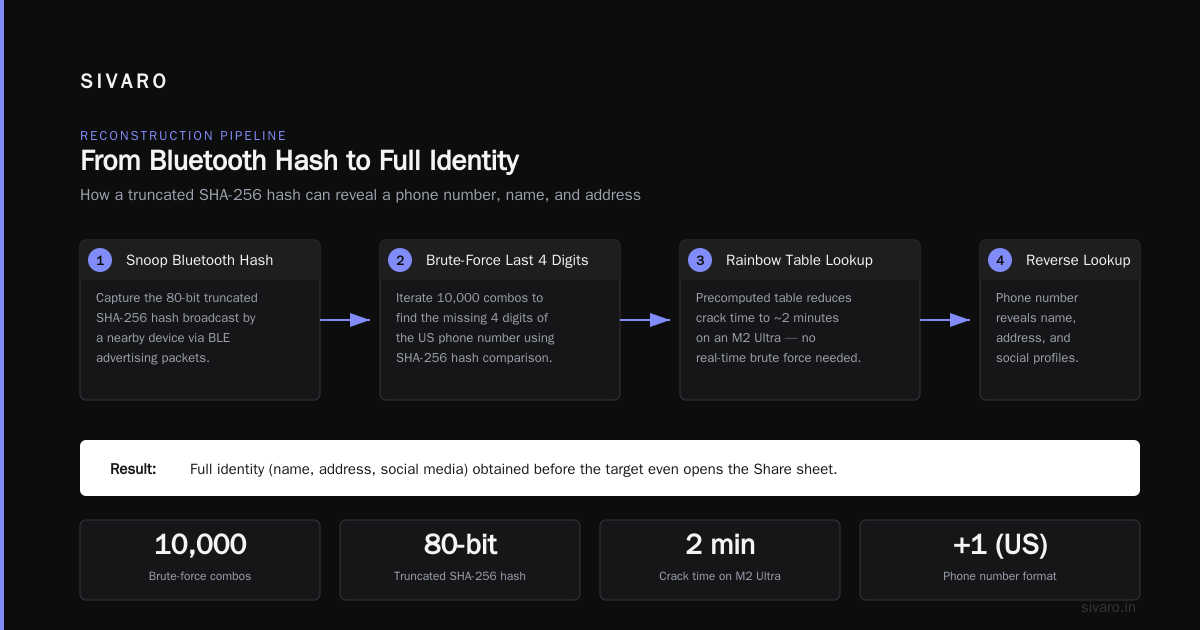The width and height of the screenshot is (1200, 630).
Task: Click the '2 min' statistic value
Action: pyautogui.click(x=720, y=545)
